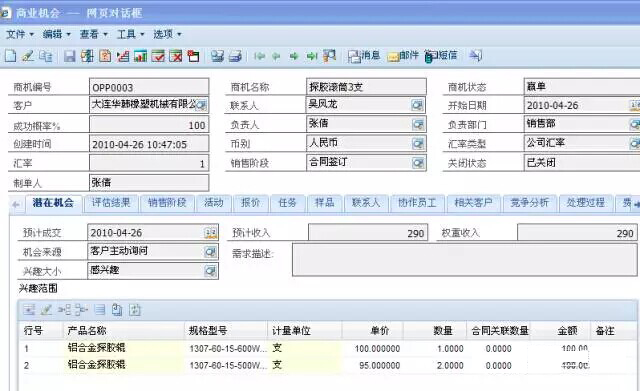The width and height of the screenshot is (640, 391).
Task: Switch to the 联系人 tab
Action: (x=366, y=203)
